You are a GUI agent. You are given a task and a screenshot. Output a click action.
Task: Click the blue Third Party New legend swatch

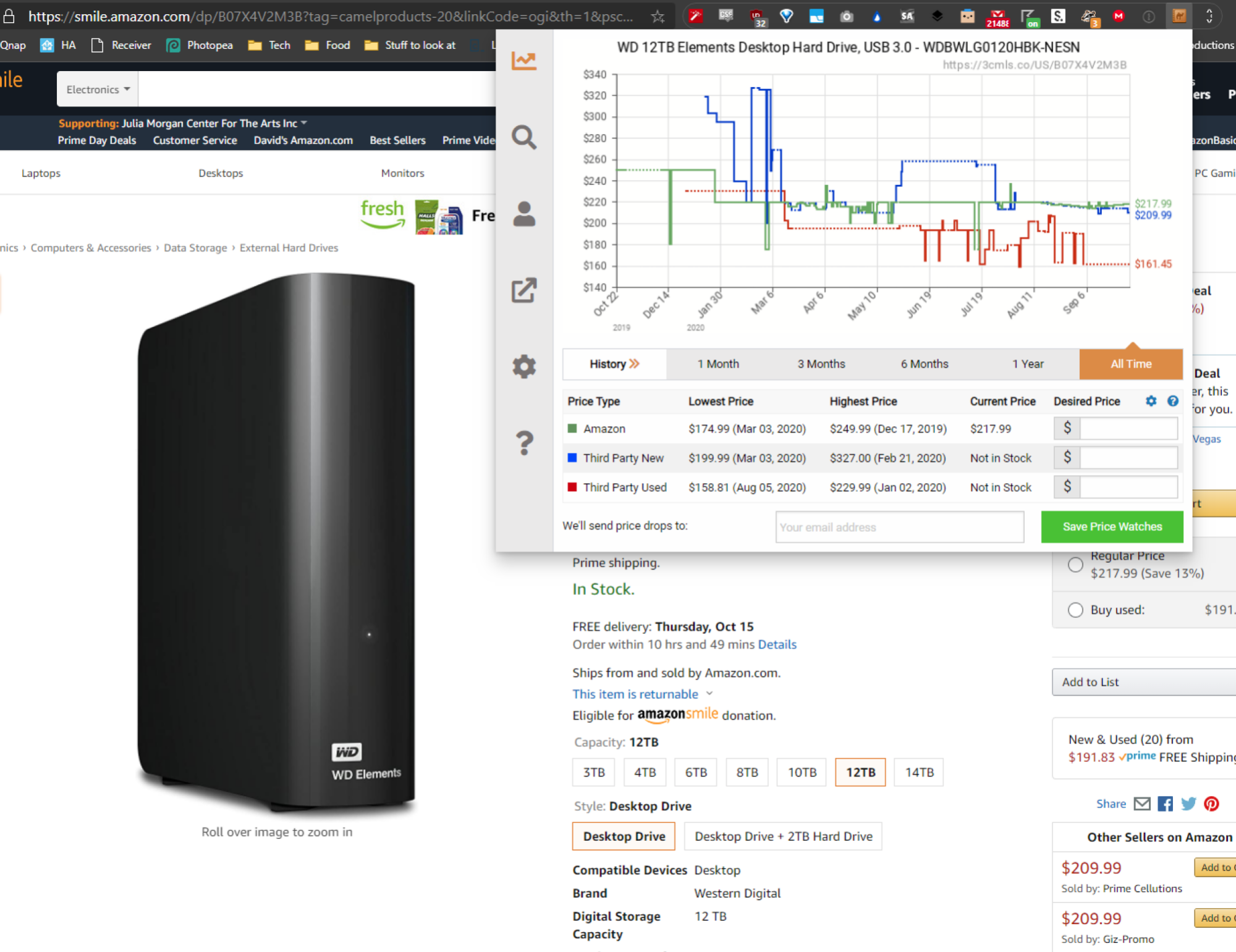[x=572, y=458]
